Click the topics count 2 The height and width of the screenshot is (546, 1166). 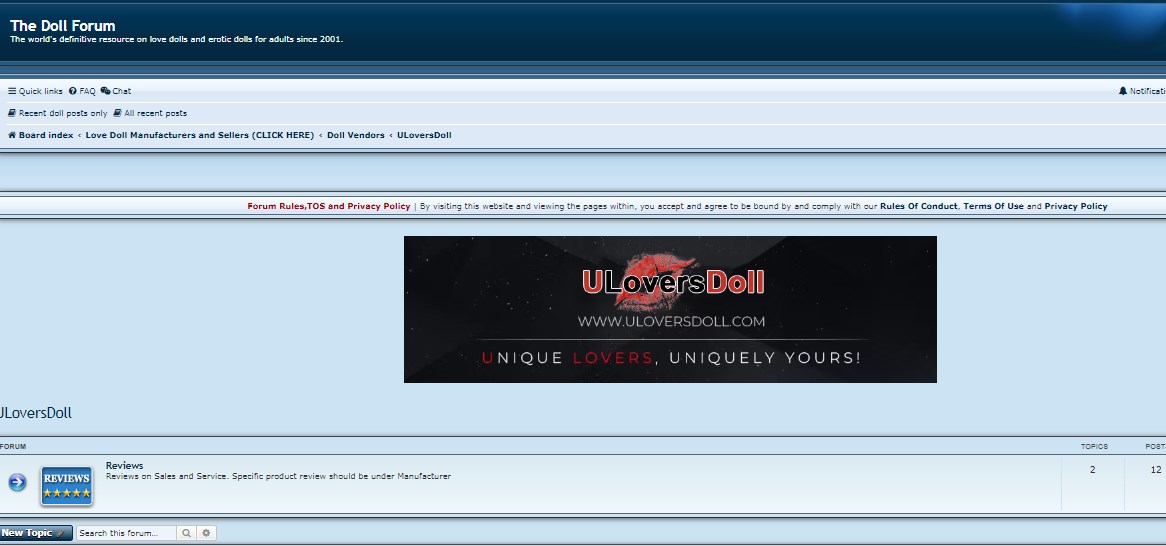1092,469
